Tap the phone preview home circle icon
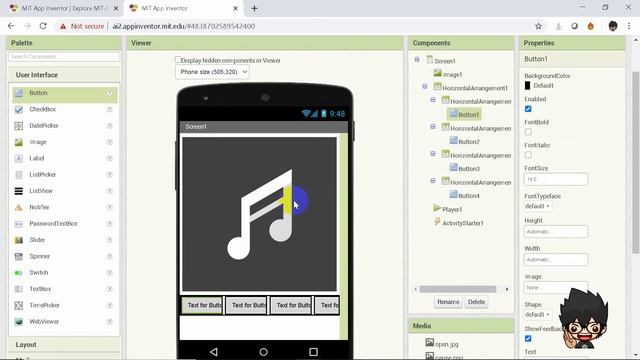Screen dimensions: 640x360 263,351
